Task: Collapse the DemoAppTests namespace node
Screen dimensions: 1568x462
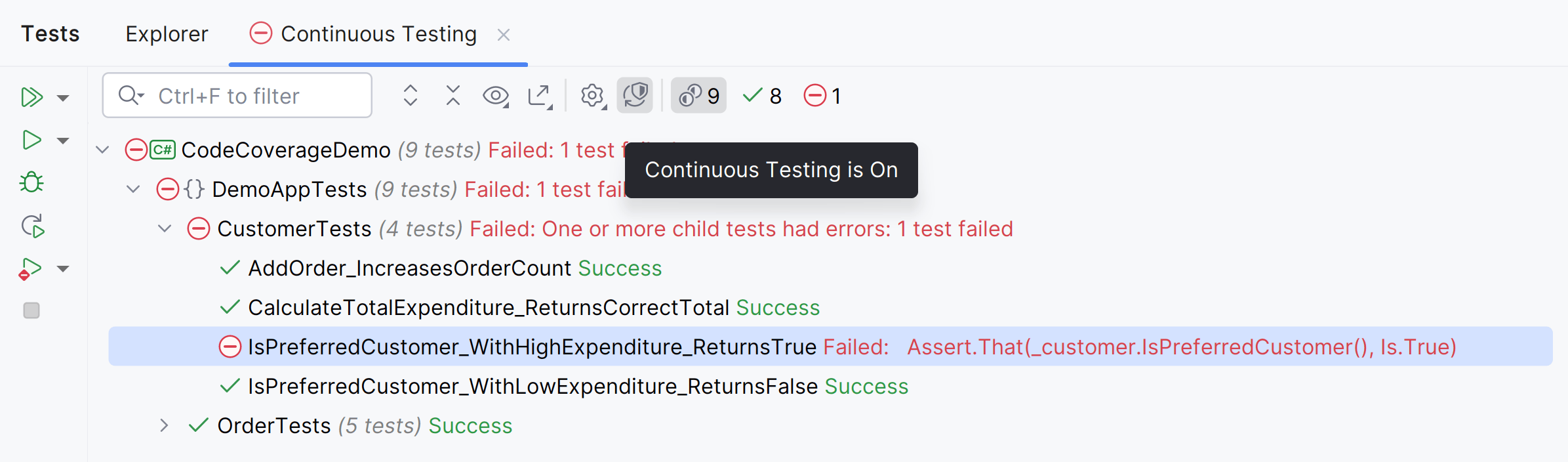Action: pos(133,189)
